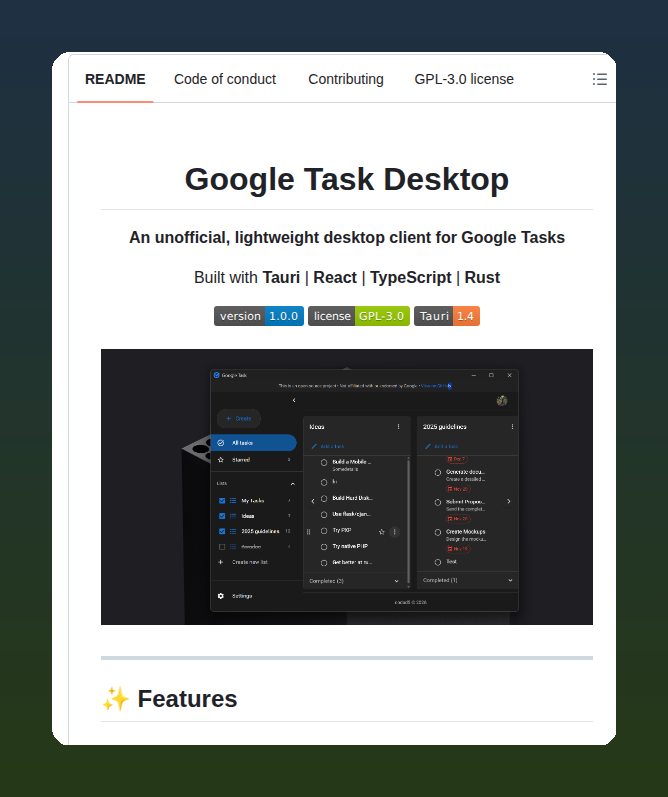668x797 pixels.
Task: Click the "An unofficial, lightweight desktop client" subtitle
Action: pos(347,237)
